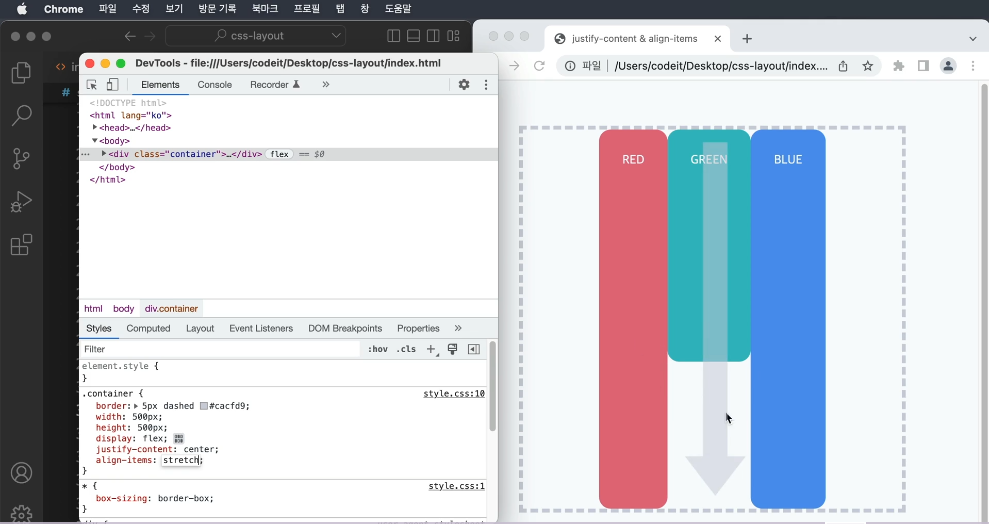Viewport: 989px width, 524px height.
Task: Toggle Chrome side panel icon
Action: [x=923, y=66]
